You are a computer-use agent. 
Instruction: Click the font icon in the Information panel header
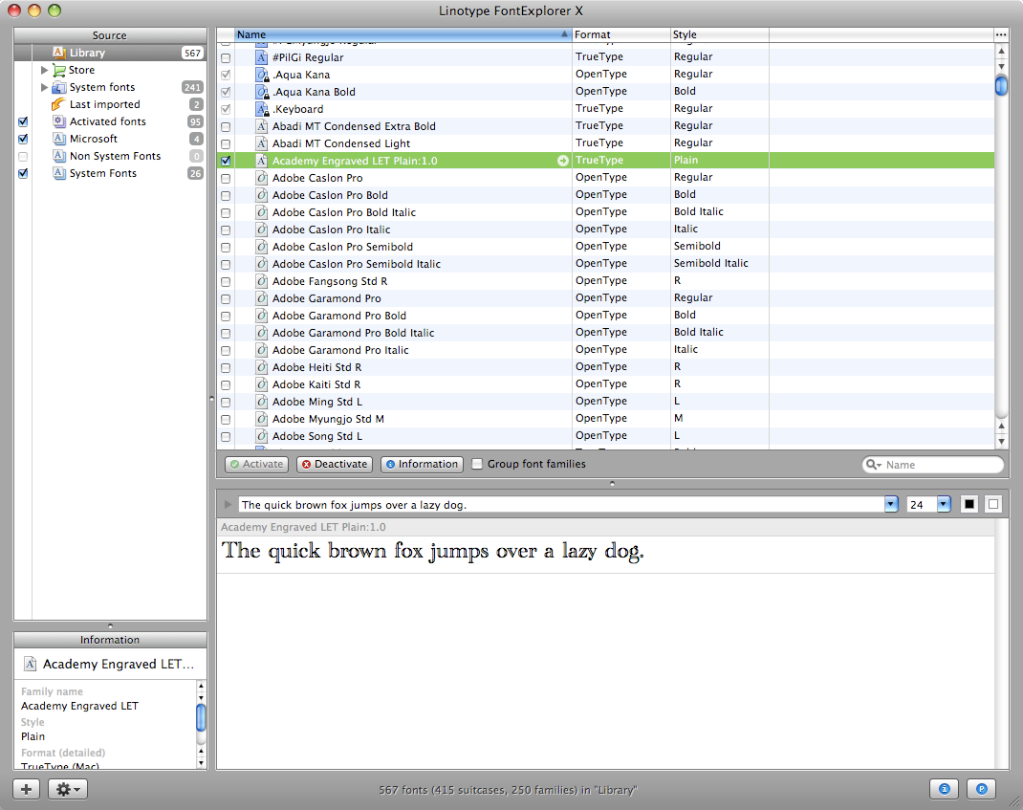(29, 664)
